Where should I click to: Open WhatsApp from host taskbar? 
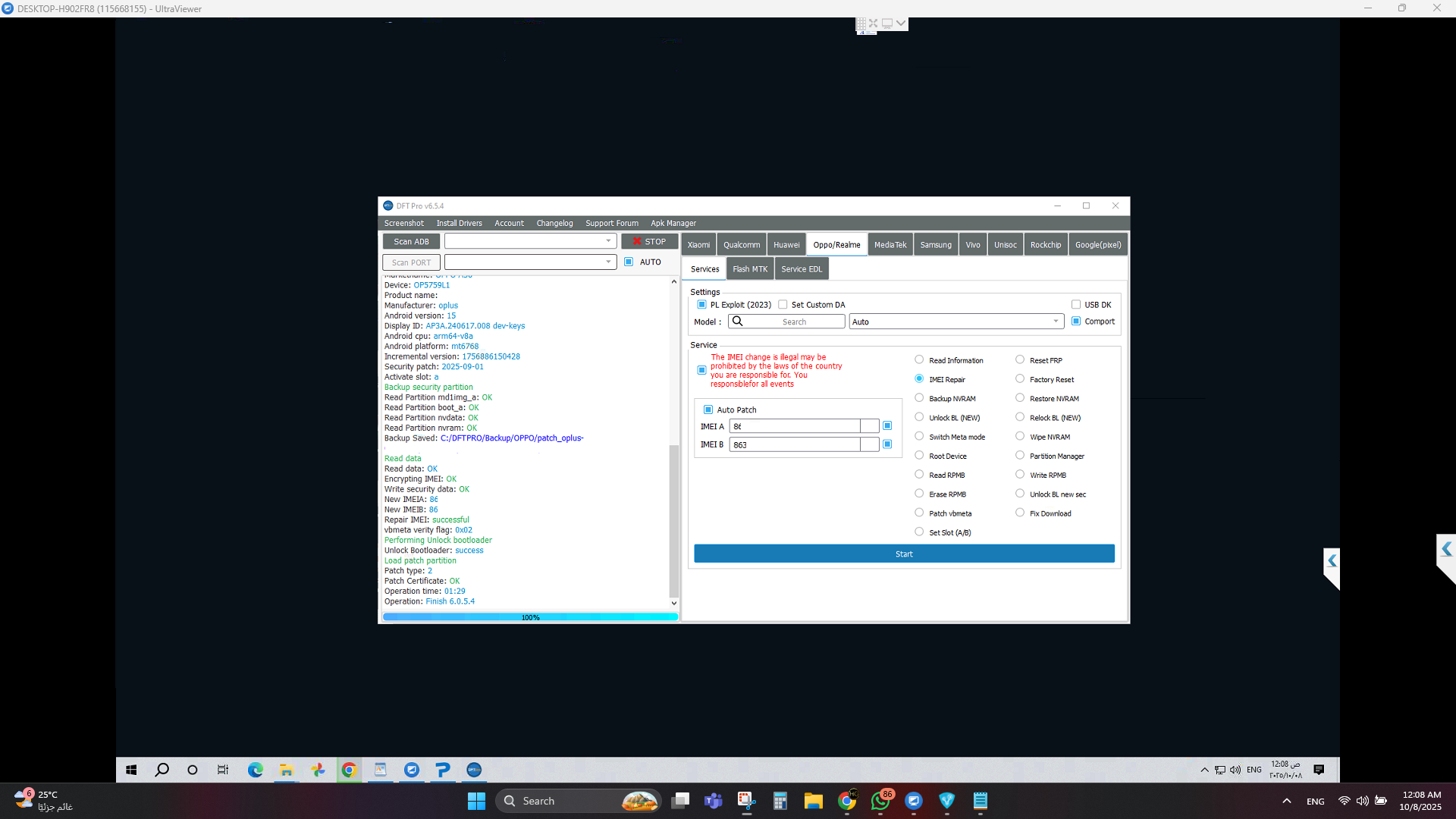[x=880, y=801]
